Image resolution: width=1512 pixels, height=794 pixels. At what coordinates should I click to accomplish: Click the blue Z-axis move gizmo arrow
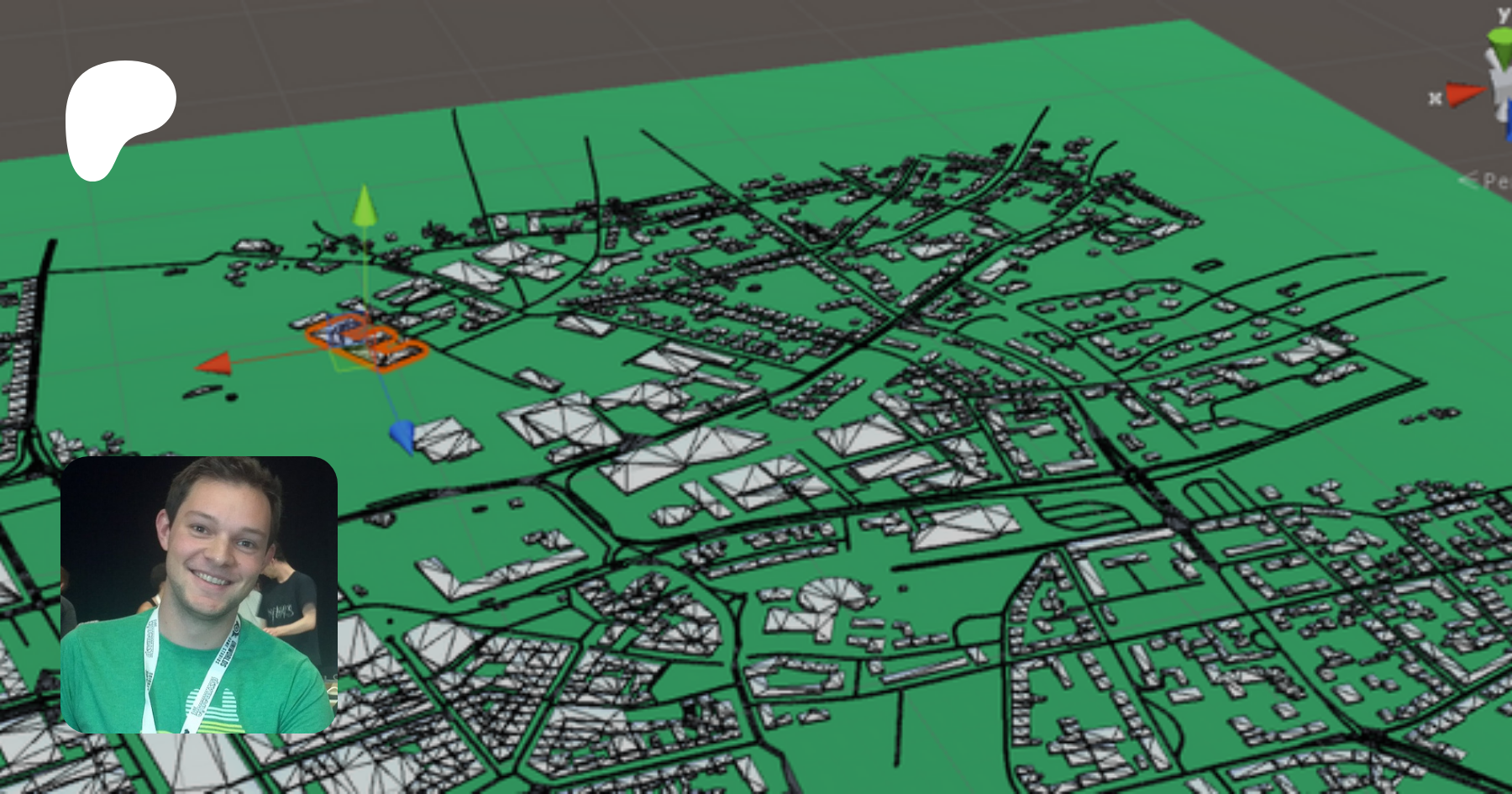pos(403,434)
